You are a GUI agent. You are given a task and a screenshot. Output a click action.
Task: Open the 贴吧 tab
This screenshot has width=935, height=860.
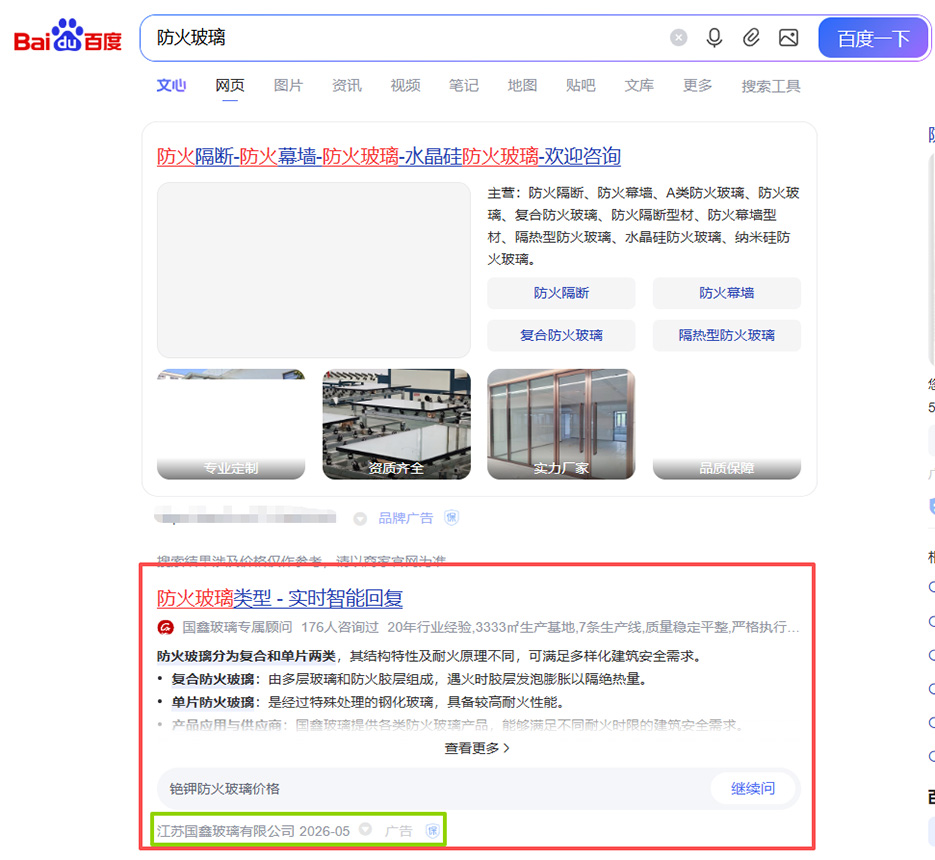(581, 86)
